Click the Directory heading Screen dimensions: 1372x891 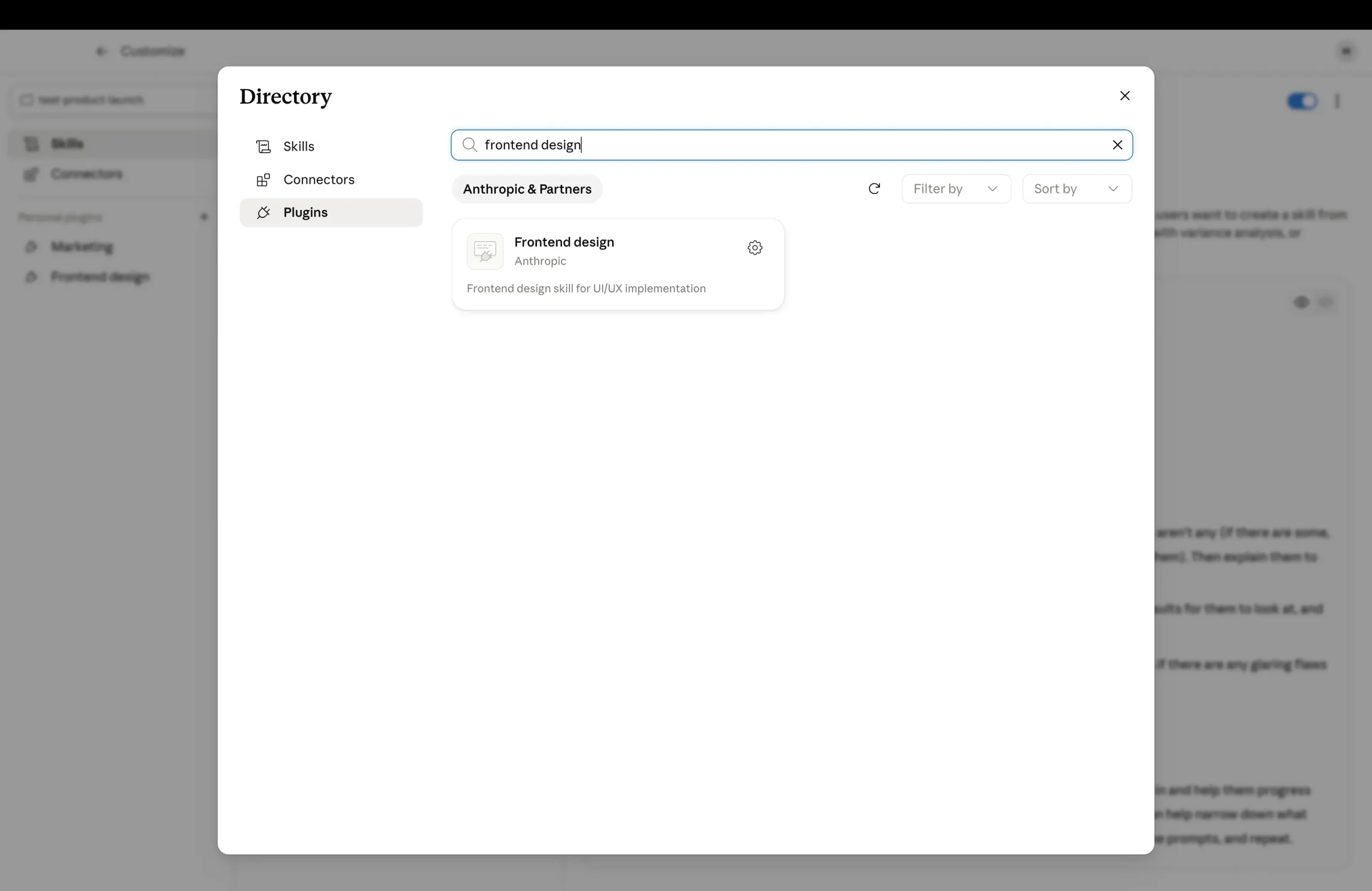pyautogui.click(x=285, y=96)
